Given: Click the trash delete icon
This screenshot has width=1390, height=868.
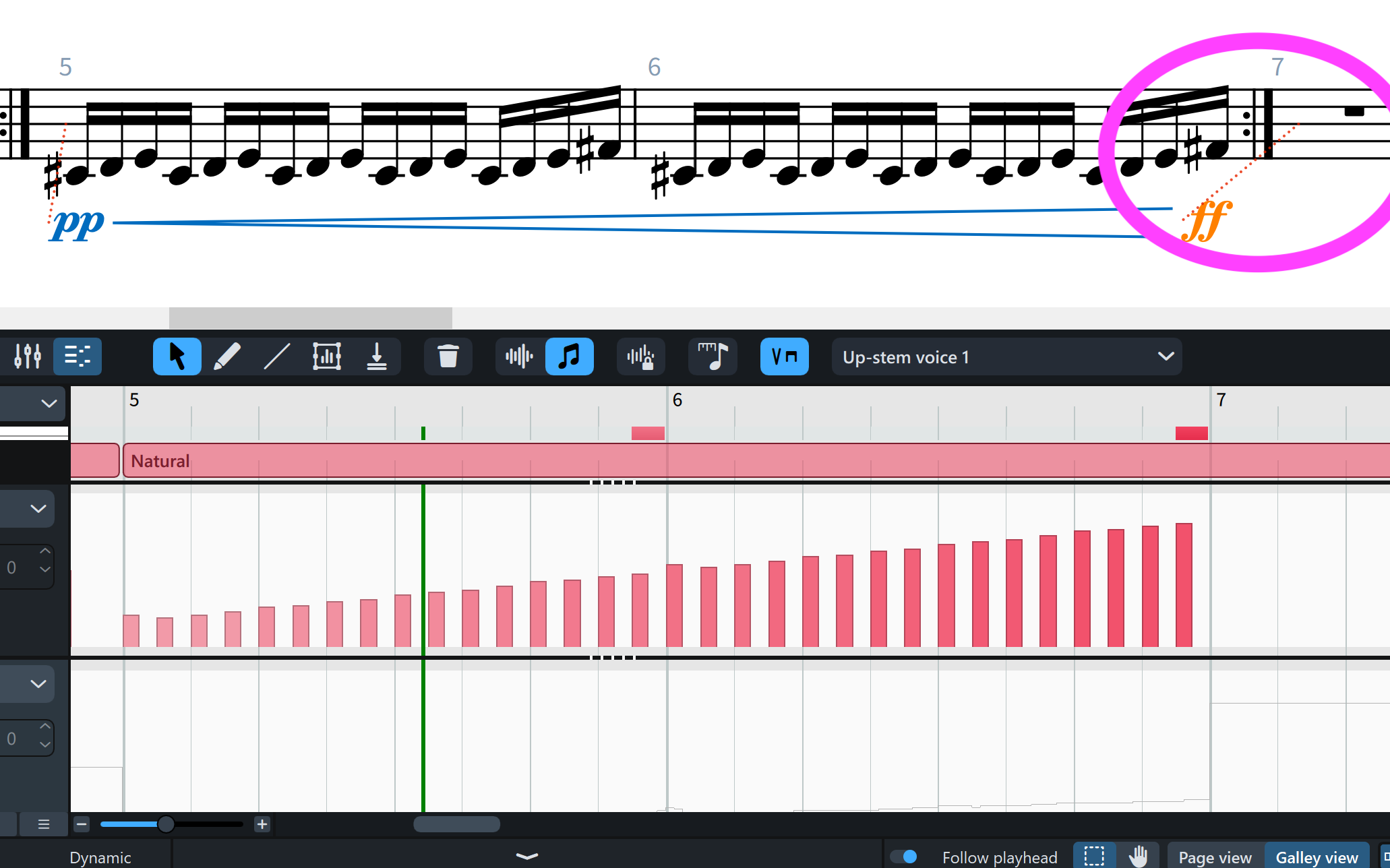Looking at the screenshot, I should click(x=448, y=356).
